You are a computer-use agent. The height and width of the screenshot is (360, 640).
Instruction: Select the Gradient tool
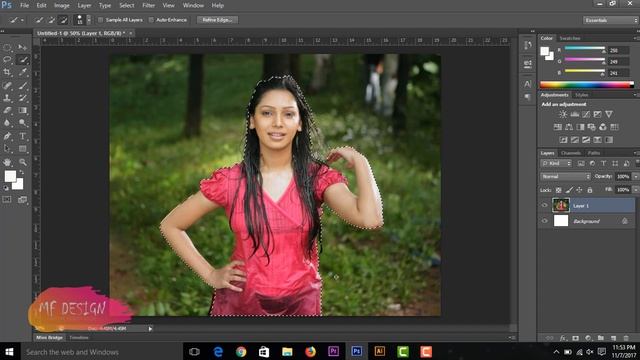[x=23, y=110]
